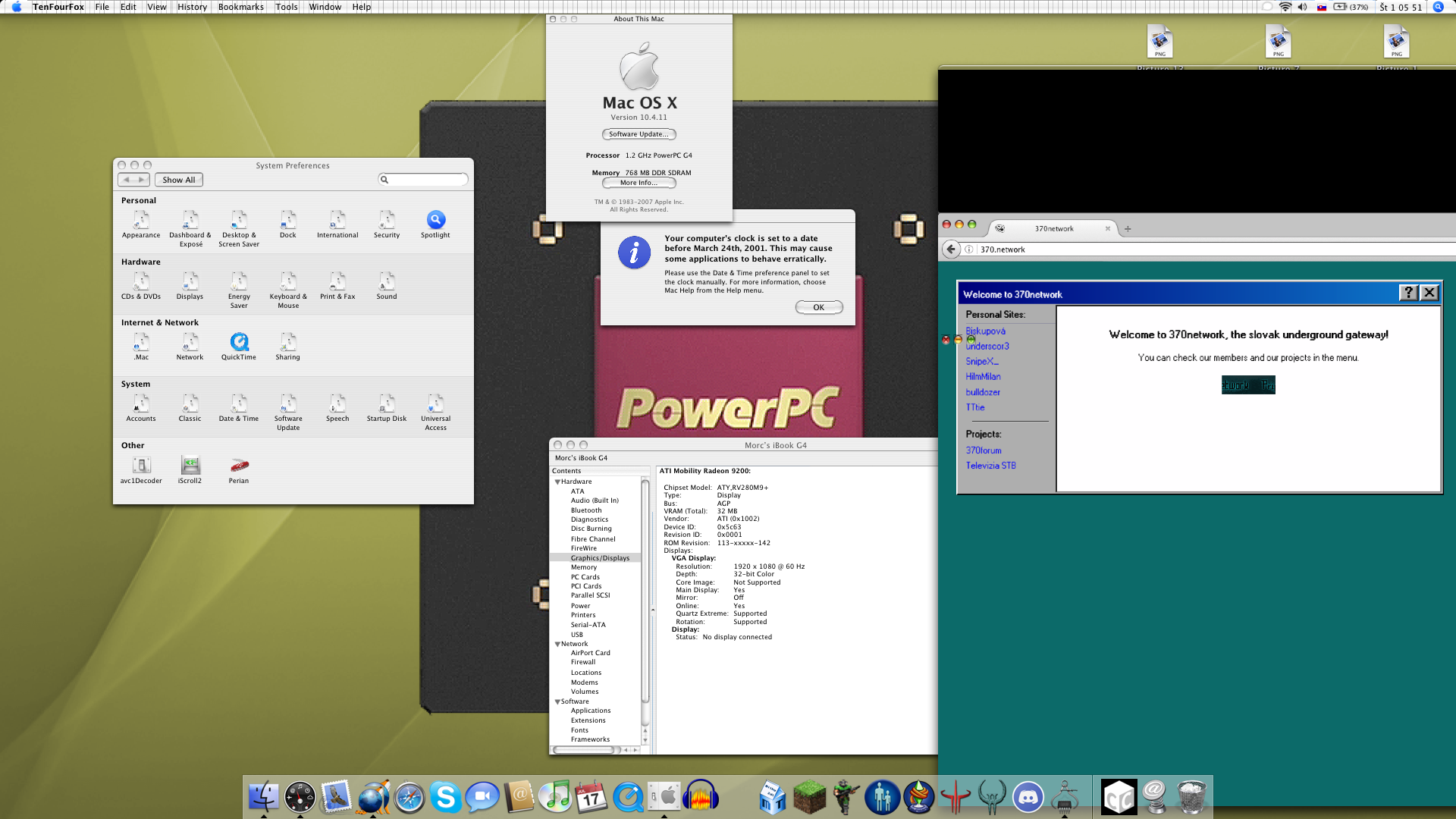Open Appearance in System Preferences
This screenshot has width=1456, height=819.
[x=141, y=224]
